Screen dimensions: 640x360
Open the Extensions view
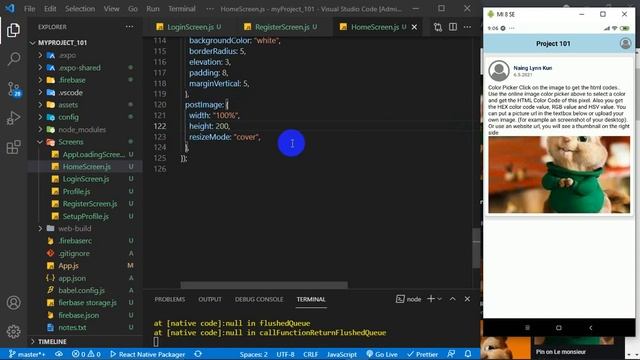tap(13, 147)
